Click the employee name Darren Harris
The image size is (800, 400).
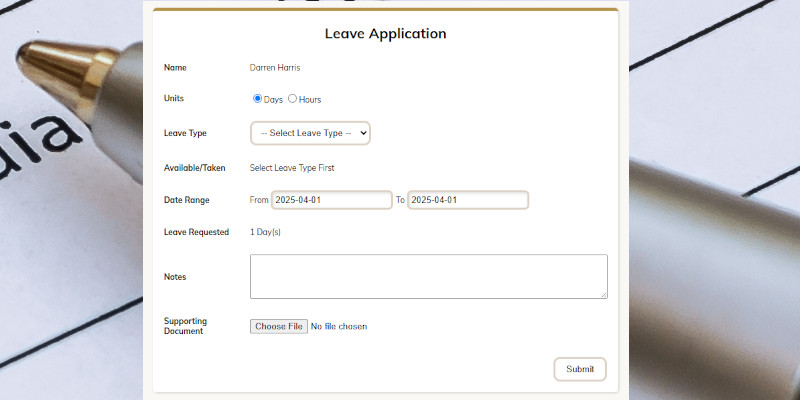pyautogui.click(x=275, y=68)
